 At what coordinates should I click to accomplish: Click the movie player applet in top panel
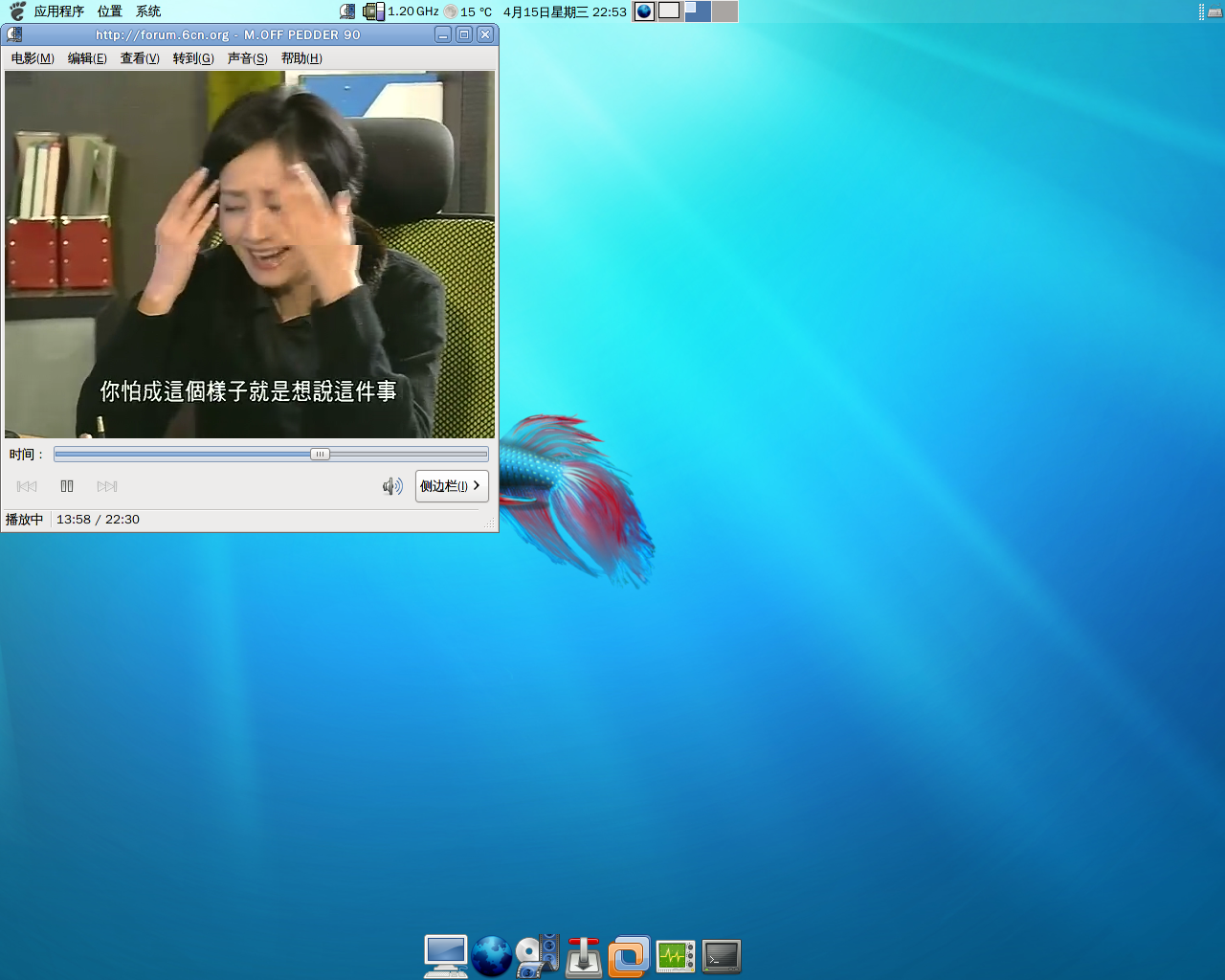347,11
